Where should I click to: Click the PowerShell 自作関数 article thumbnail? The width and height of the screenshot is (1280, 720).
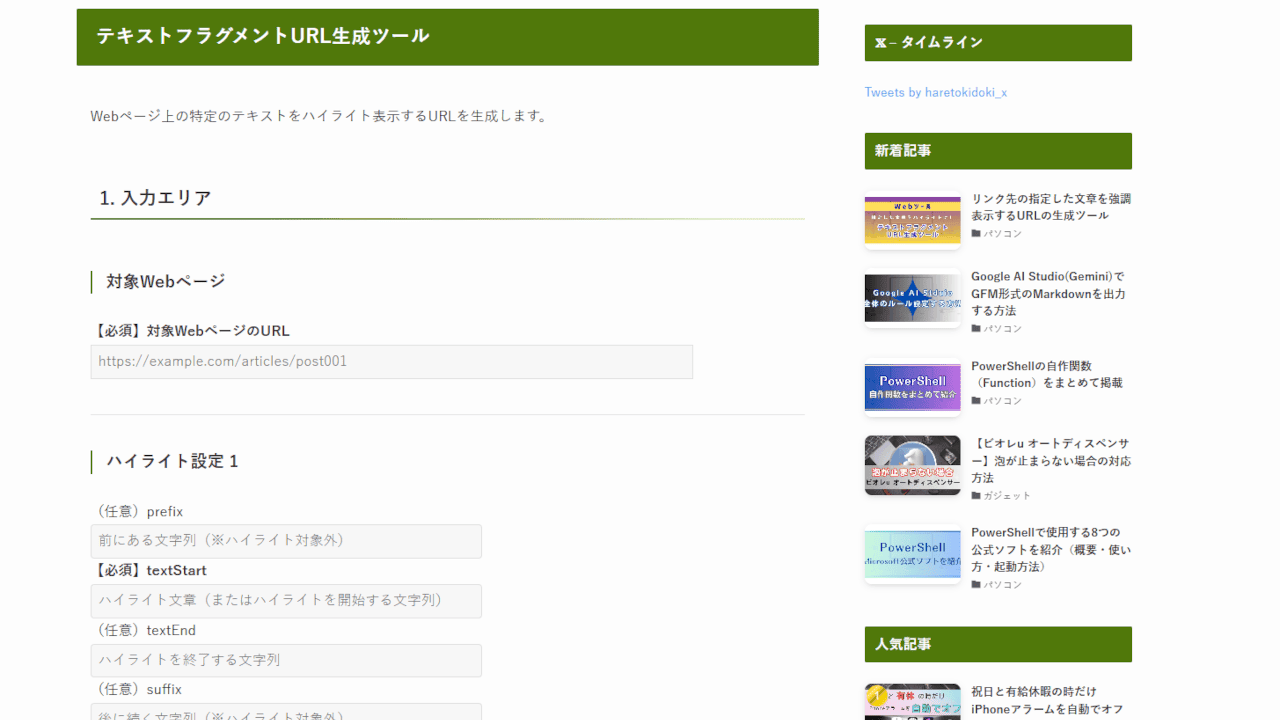(912, 387)
